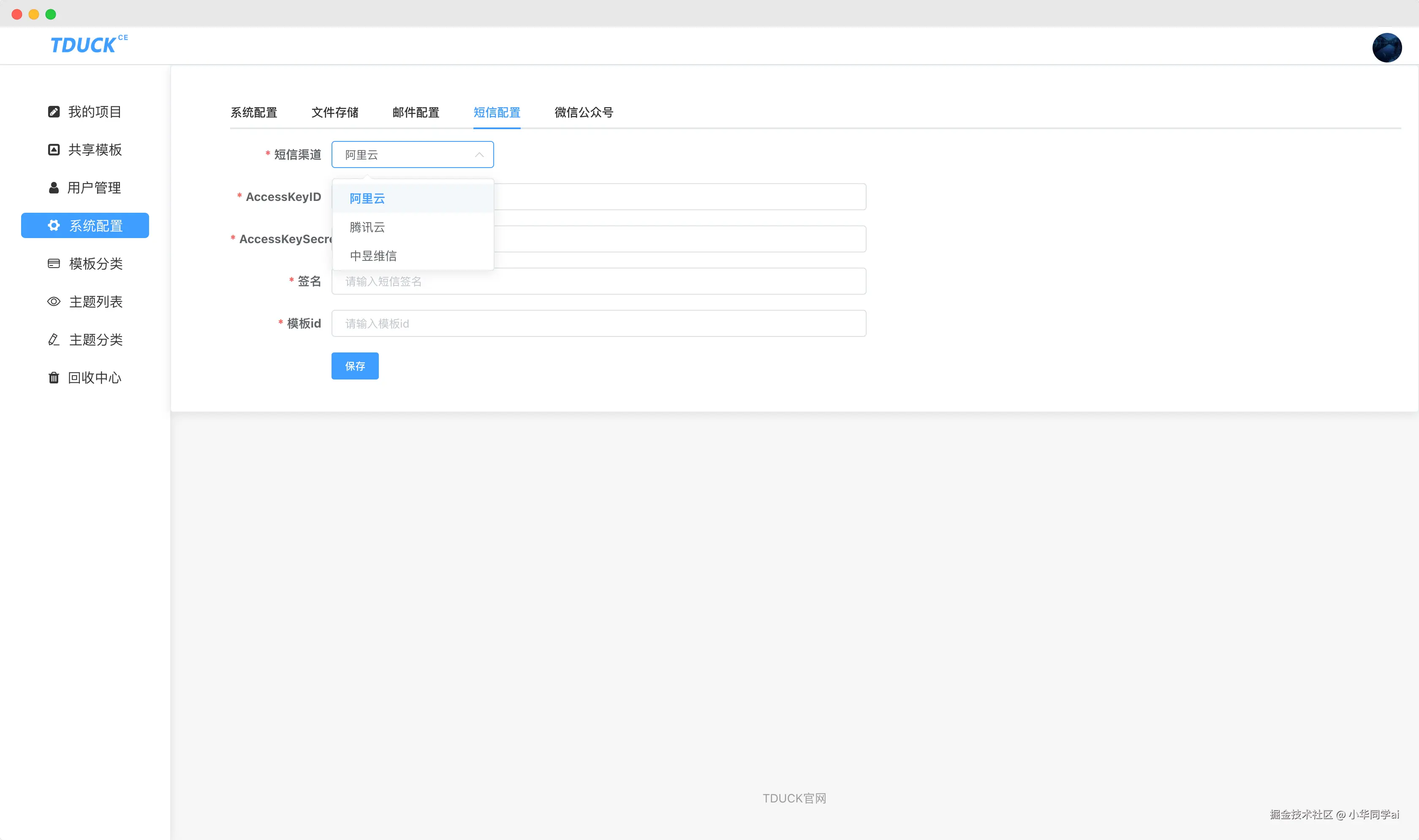Focus the 模板id input field
The height and width of the screenshot is (840, 1419).
pyautogui.click(x=598, y=323)
